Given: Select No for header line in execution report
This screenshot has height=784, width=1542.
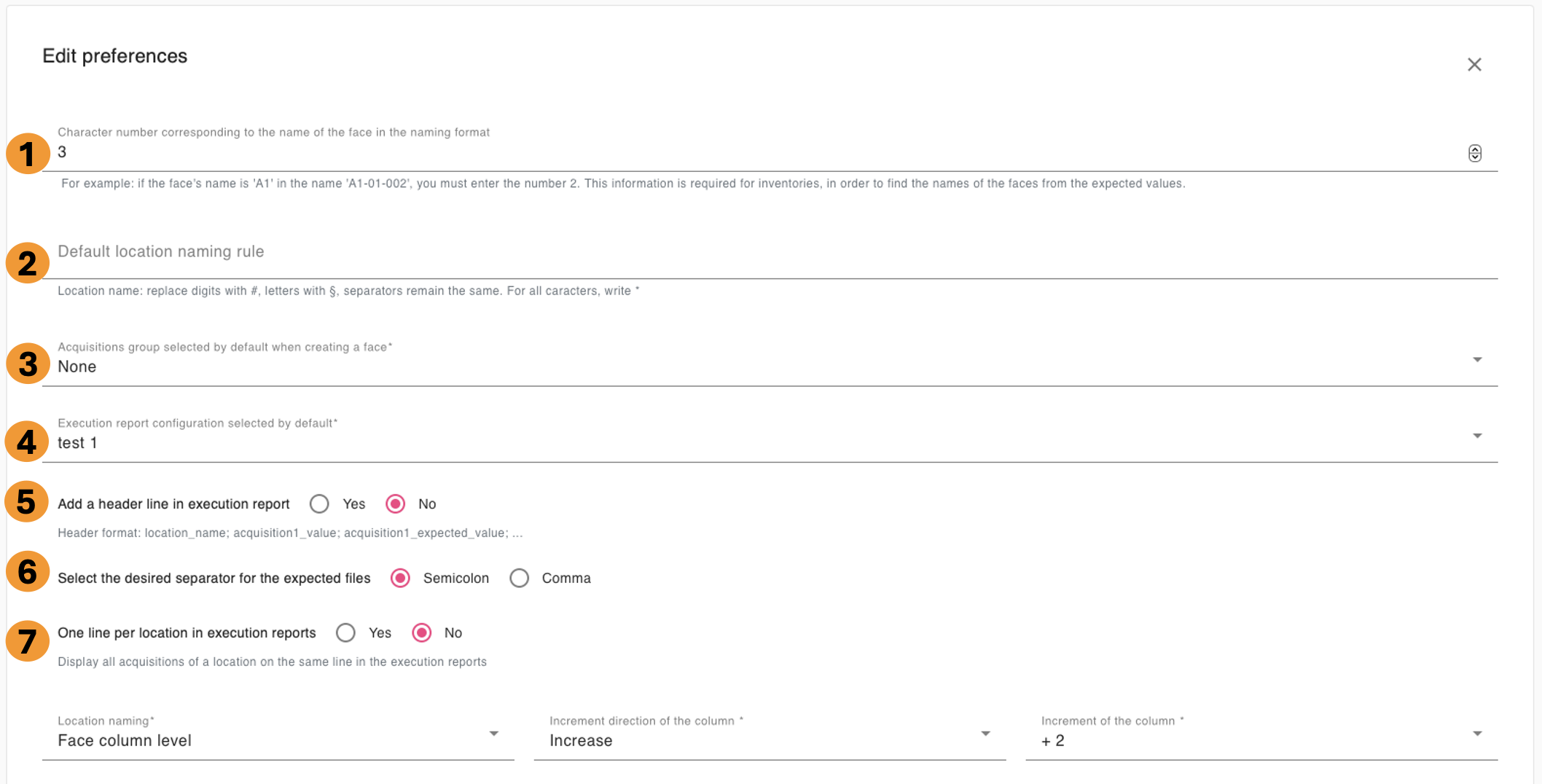Looking at the screenshot, I should tap(396, 504).
